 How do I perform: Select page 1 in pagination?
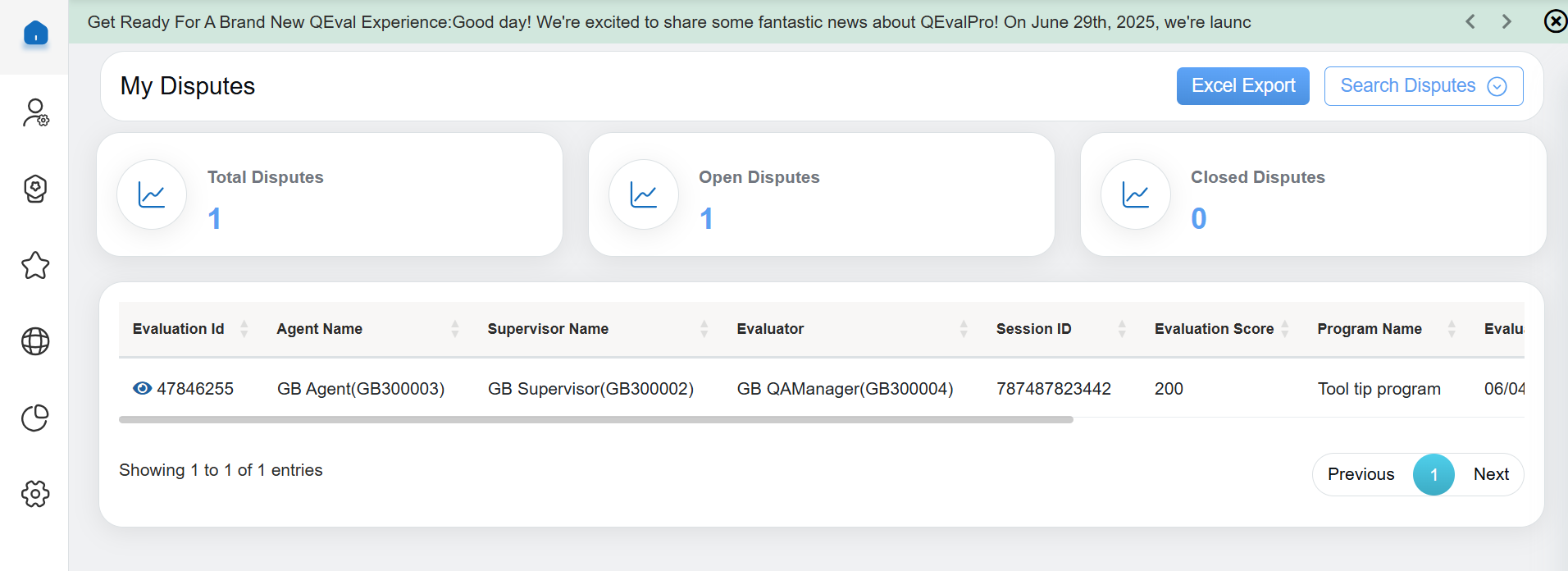1433,474
